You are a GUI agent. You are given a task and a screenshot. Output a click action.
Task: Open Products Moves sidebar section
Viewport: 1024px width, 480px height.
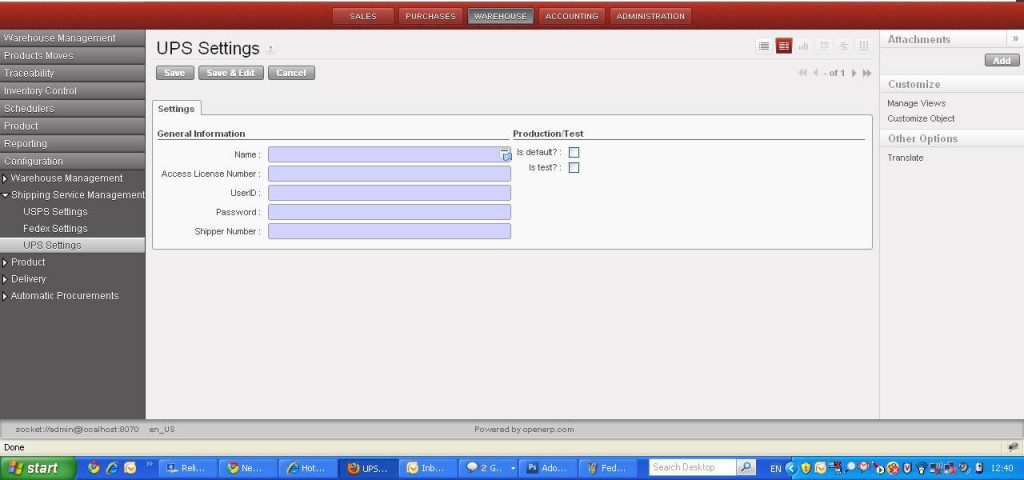[x=72, y=56]
